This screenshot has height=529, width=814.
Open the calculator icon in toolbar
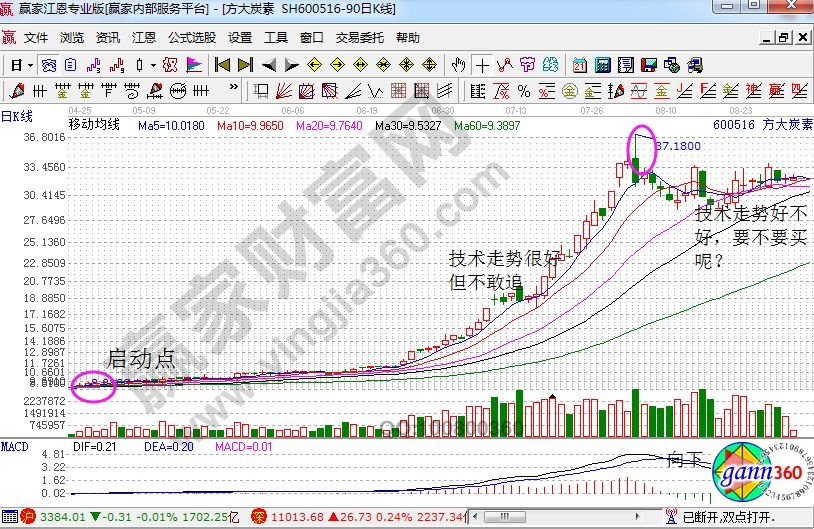602,65
